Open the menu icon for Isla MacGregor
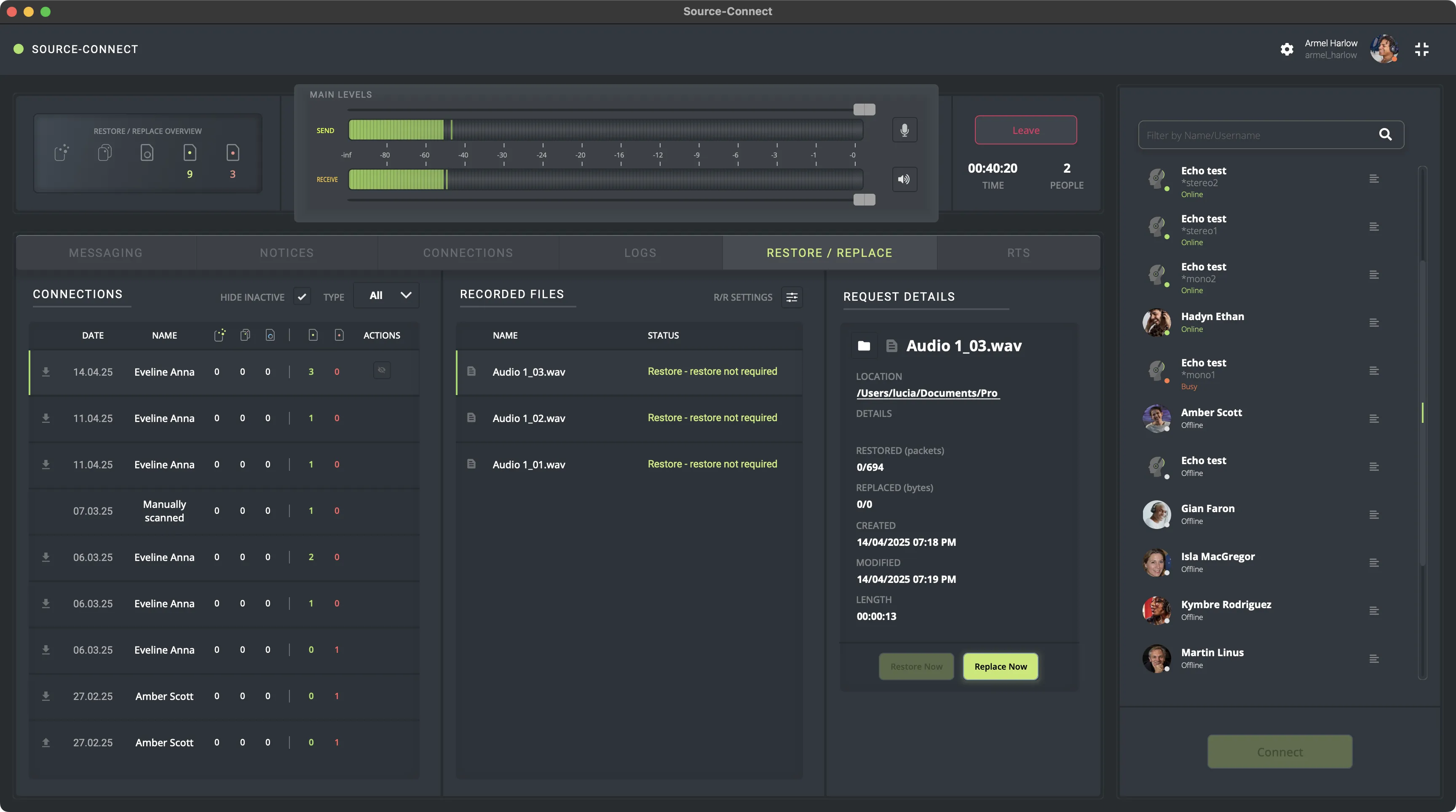 coord(1374,564)
